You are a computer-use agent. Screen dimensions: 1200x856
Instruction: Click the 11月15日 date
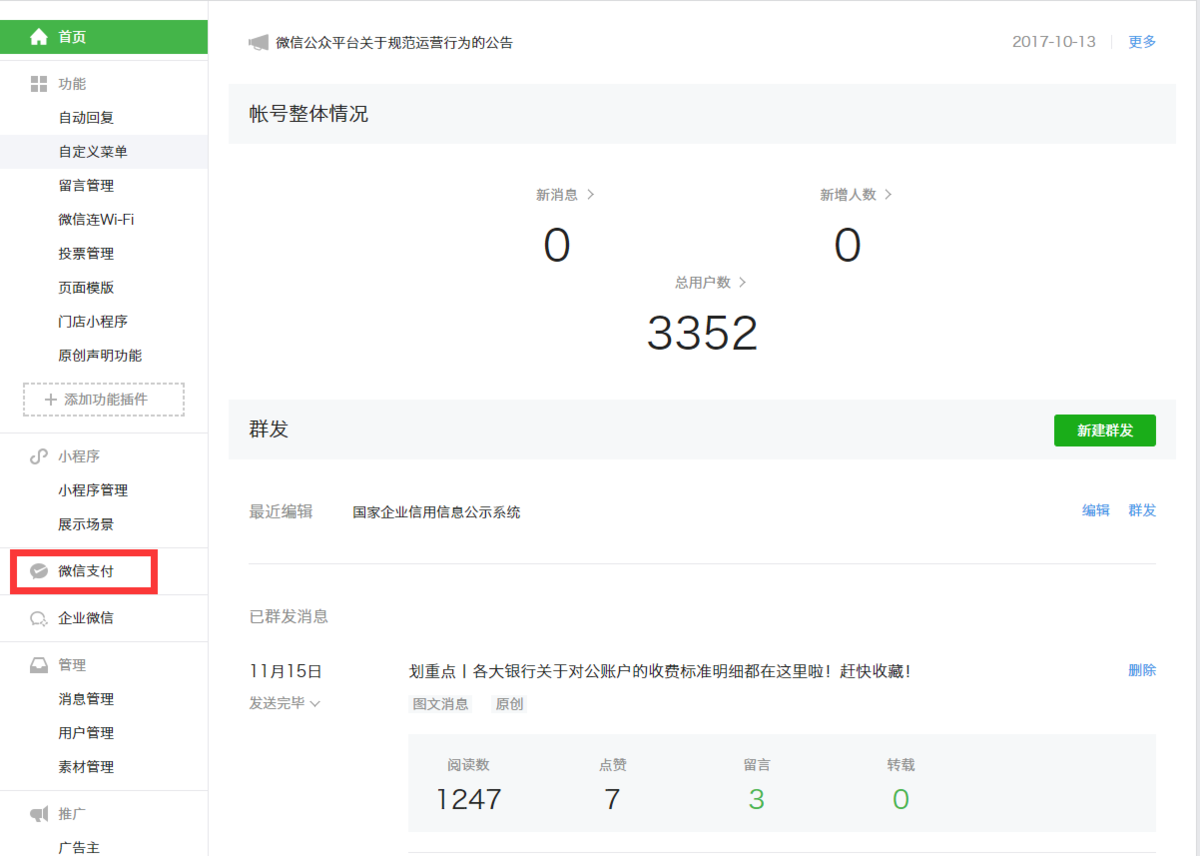pyautogui.click(x=286, y=671)
